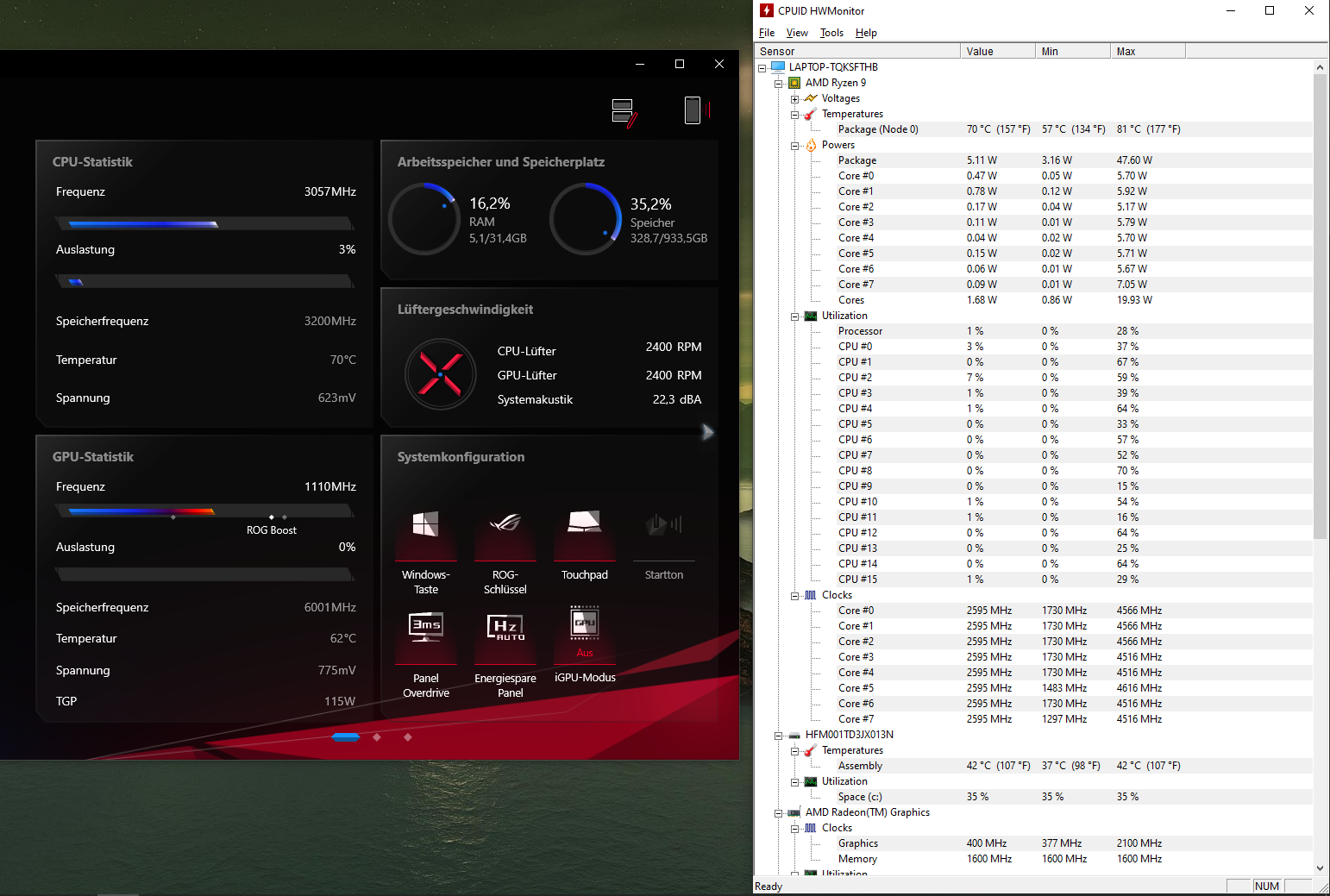Select the SSD Utilization graph icon
The height and width of the screenshot is (896, 1330).
click(x=811, y=781)
